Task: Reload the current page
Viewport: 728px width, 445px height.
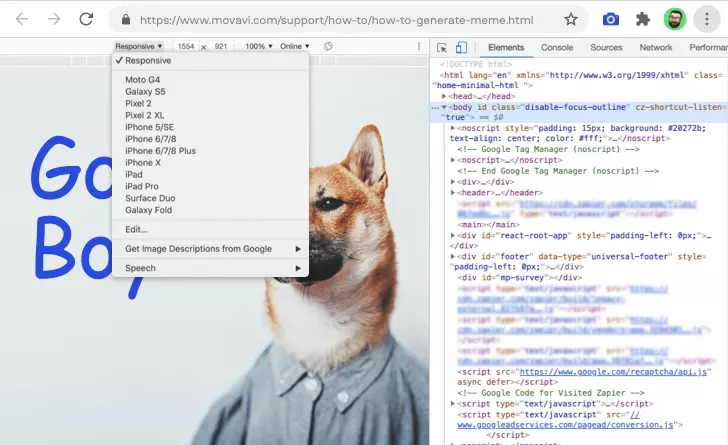Action: [x=86, y=19]
